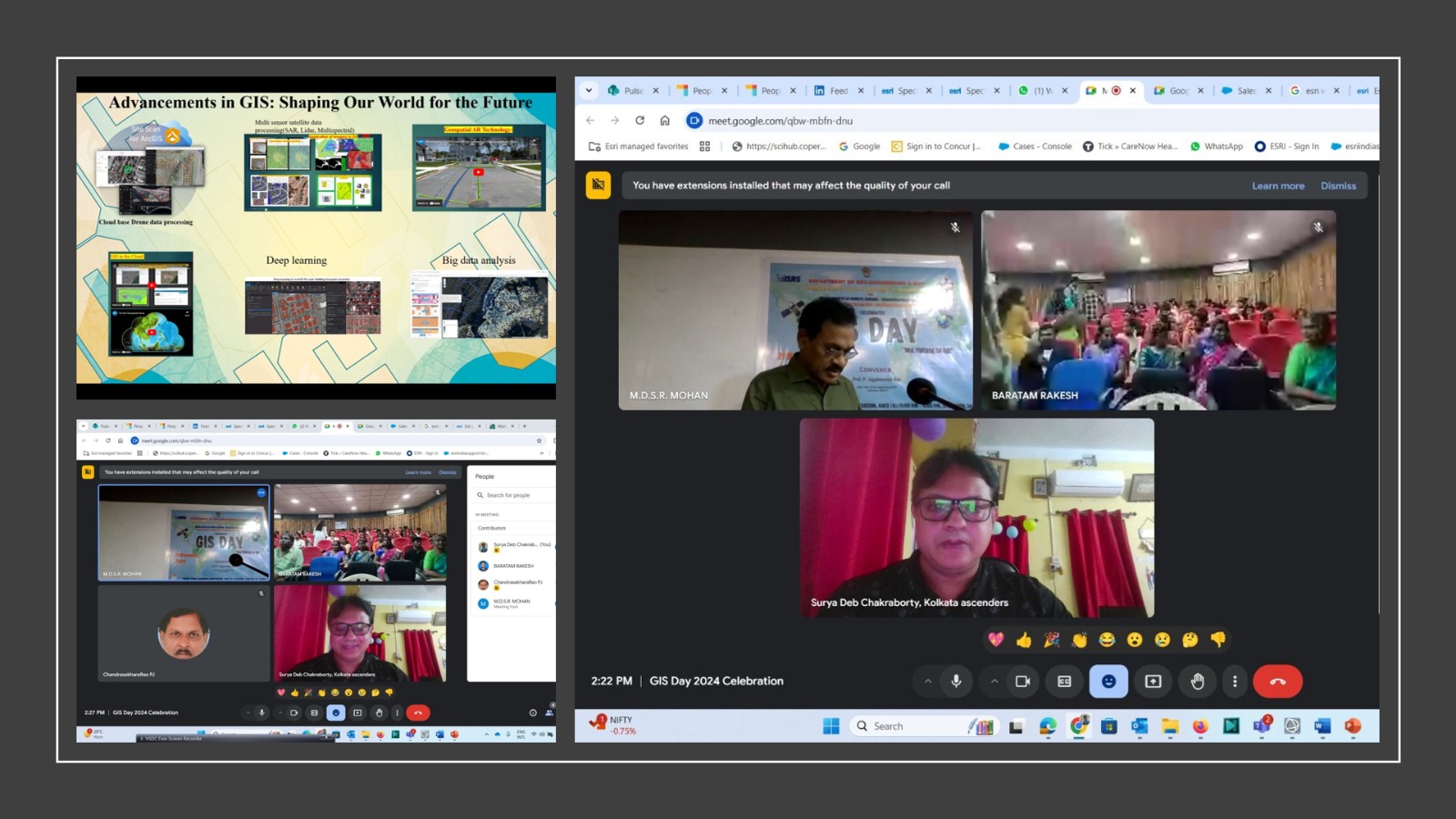This screenshot has height=819, width=1456.
Task: Expand video settings arrow beside camera
Action: coord(995,682)
